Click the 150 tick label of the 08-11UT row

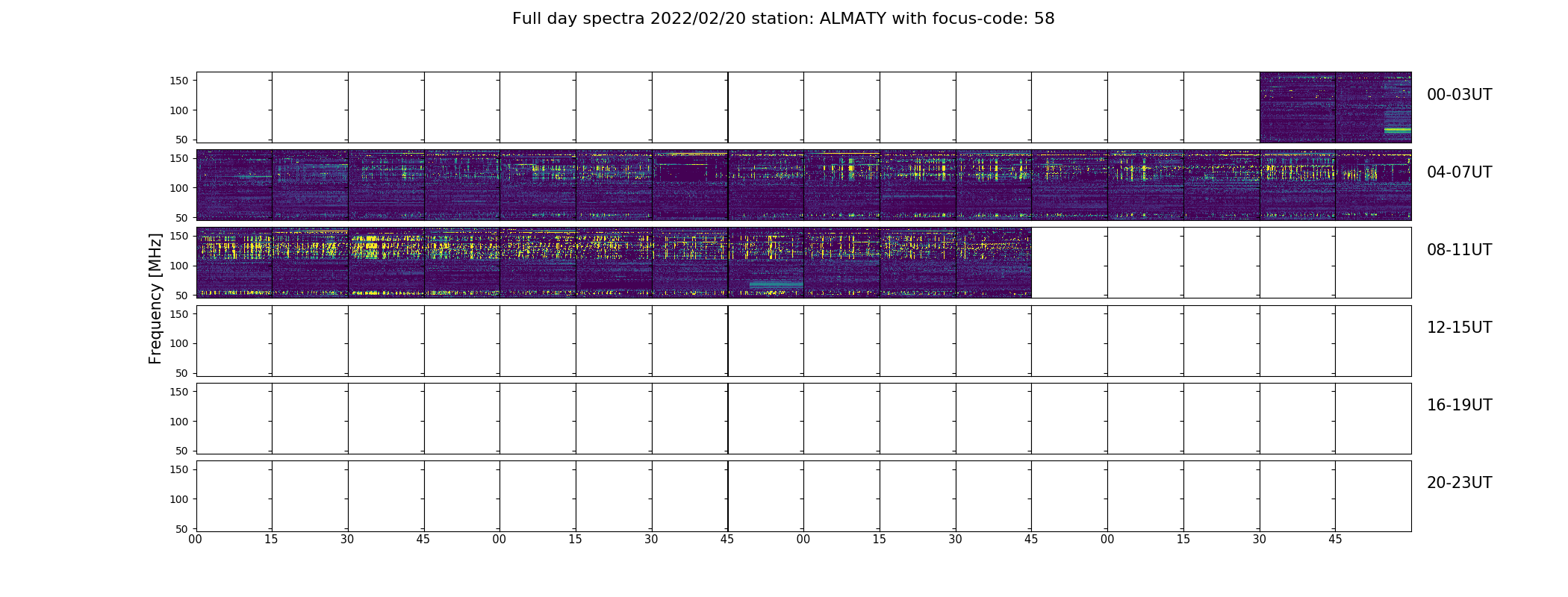179,236
